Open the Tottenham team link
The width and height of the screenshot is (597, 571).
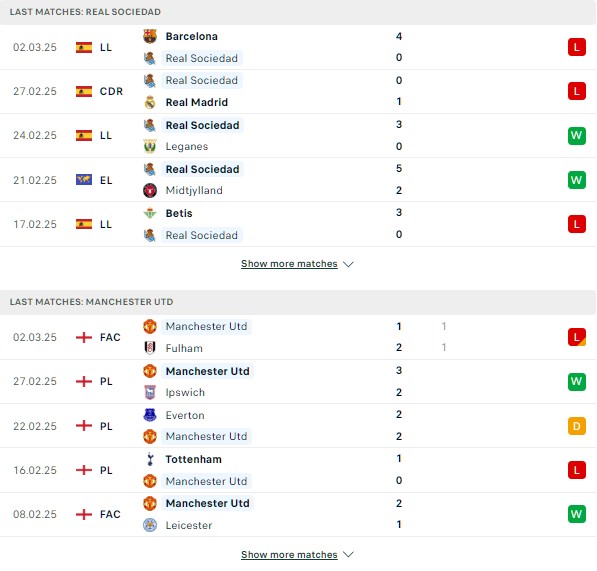point(193,459)
